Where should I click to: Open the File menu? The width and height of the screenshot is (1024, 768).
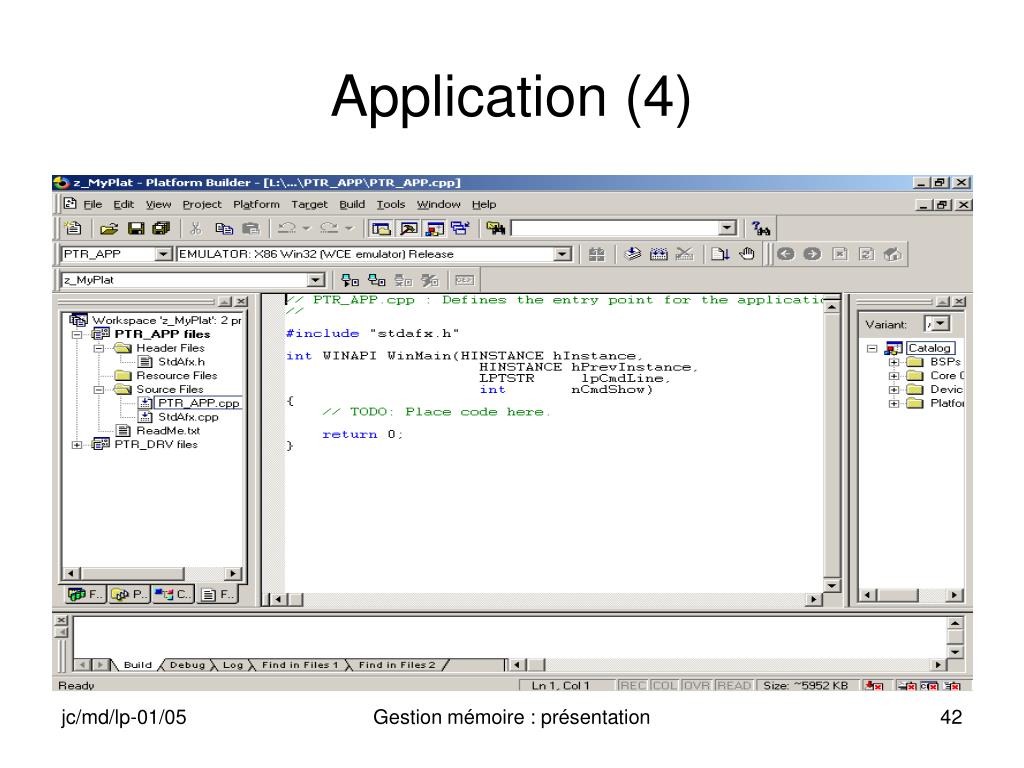pos(93,204)
